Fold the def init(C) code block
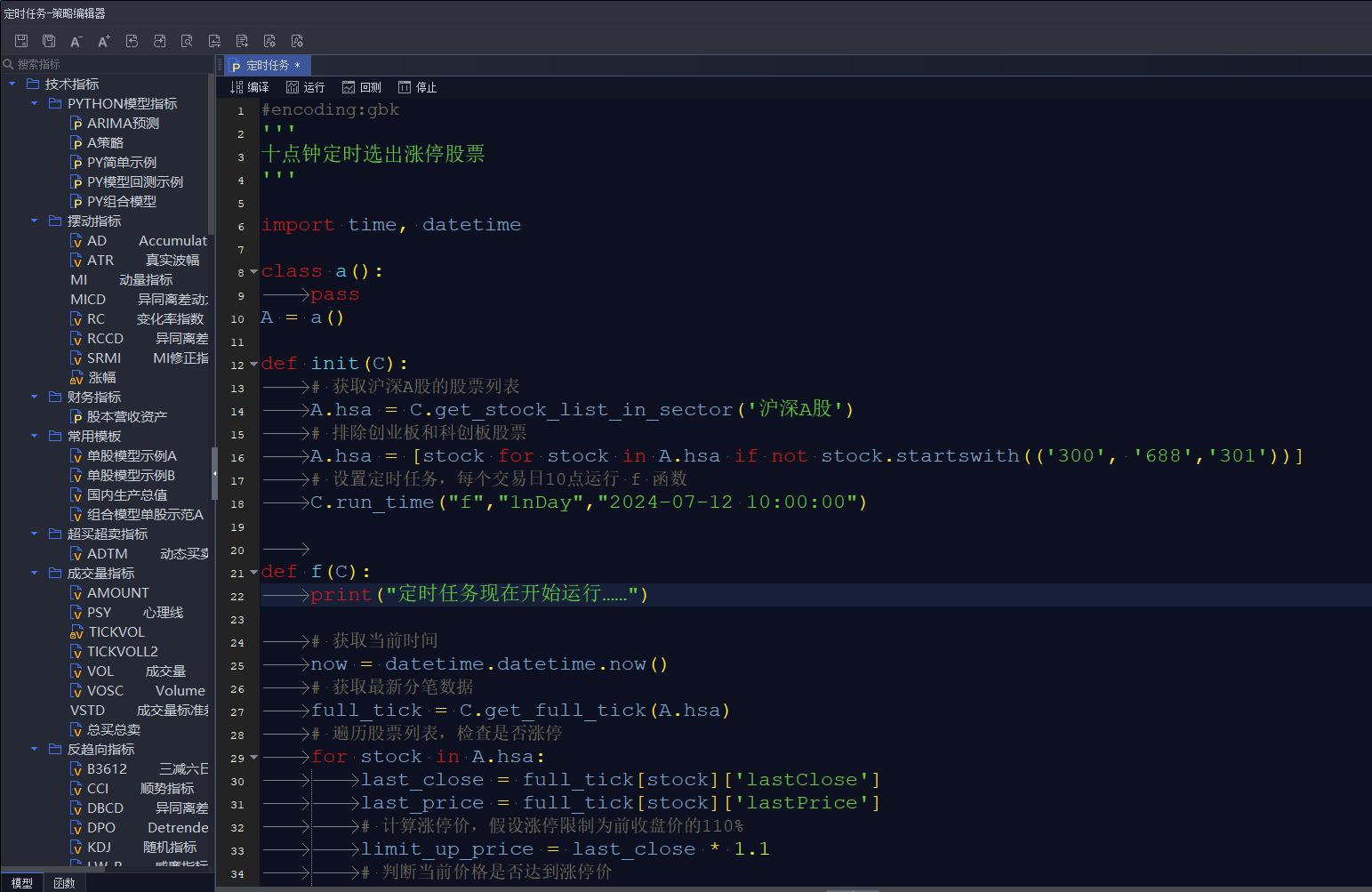Viewport: 1372px width, 892px height. 253,365
